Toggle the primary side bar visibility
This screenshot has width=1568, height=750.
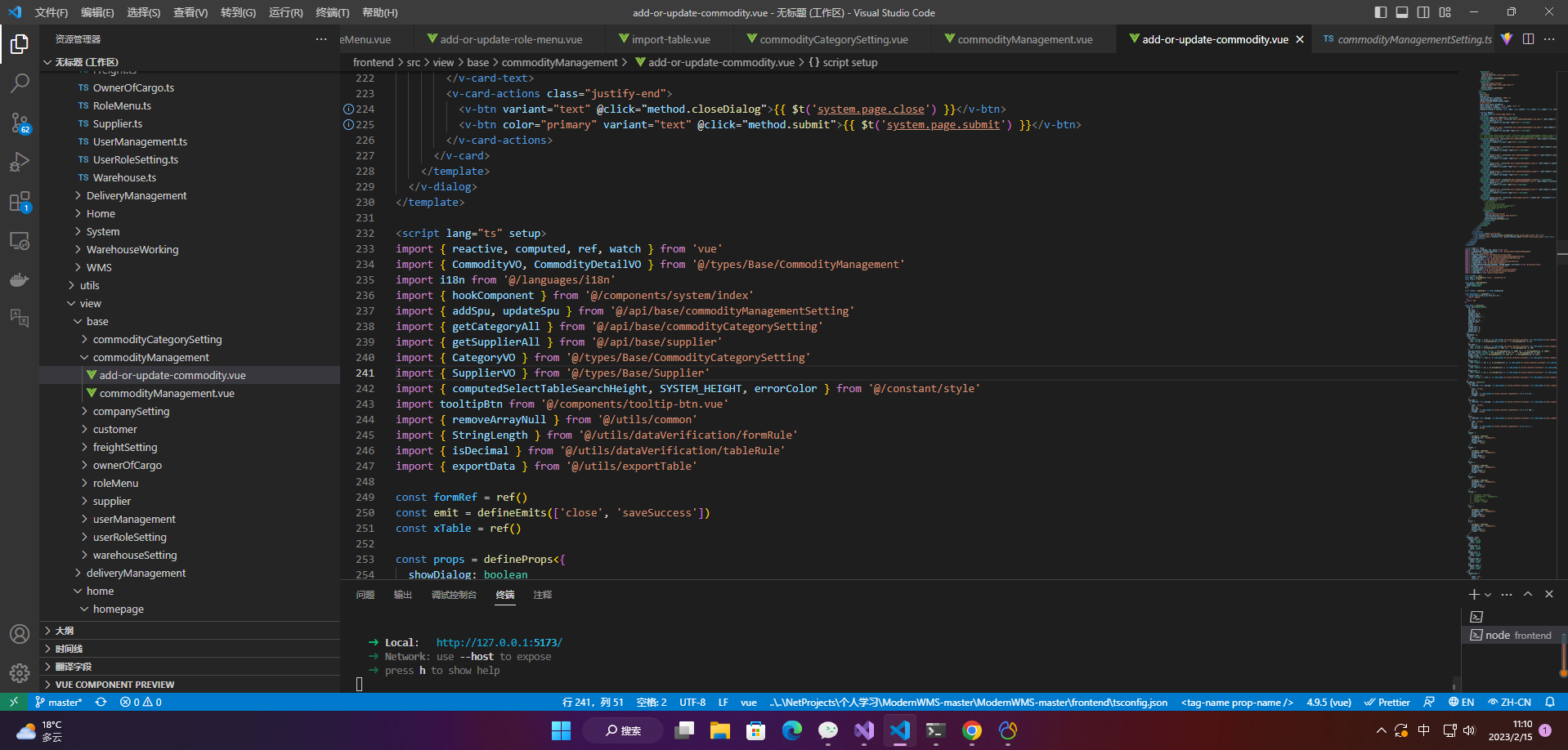[1381, 12]
